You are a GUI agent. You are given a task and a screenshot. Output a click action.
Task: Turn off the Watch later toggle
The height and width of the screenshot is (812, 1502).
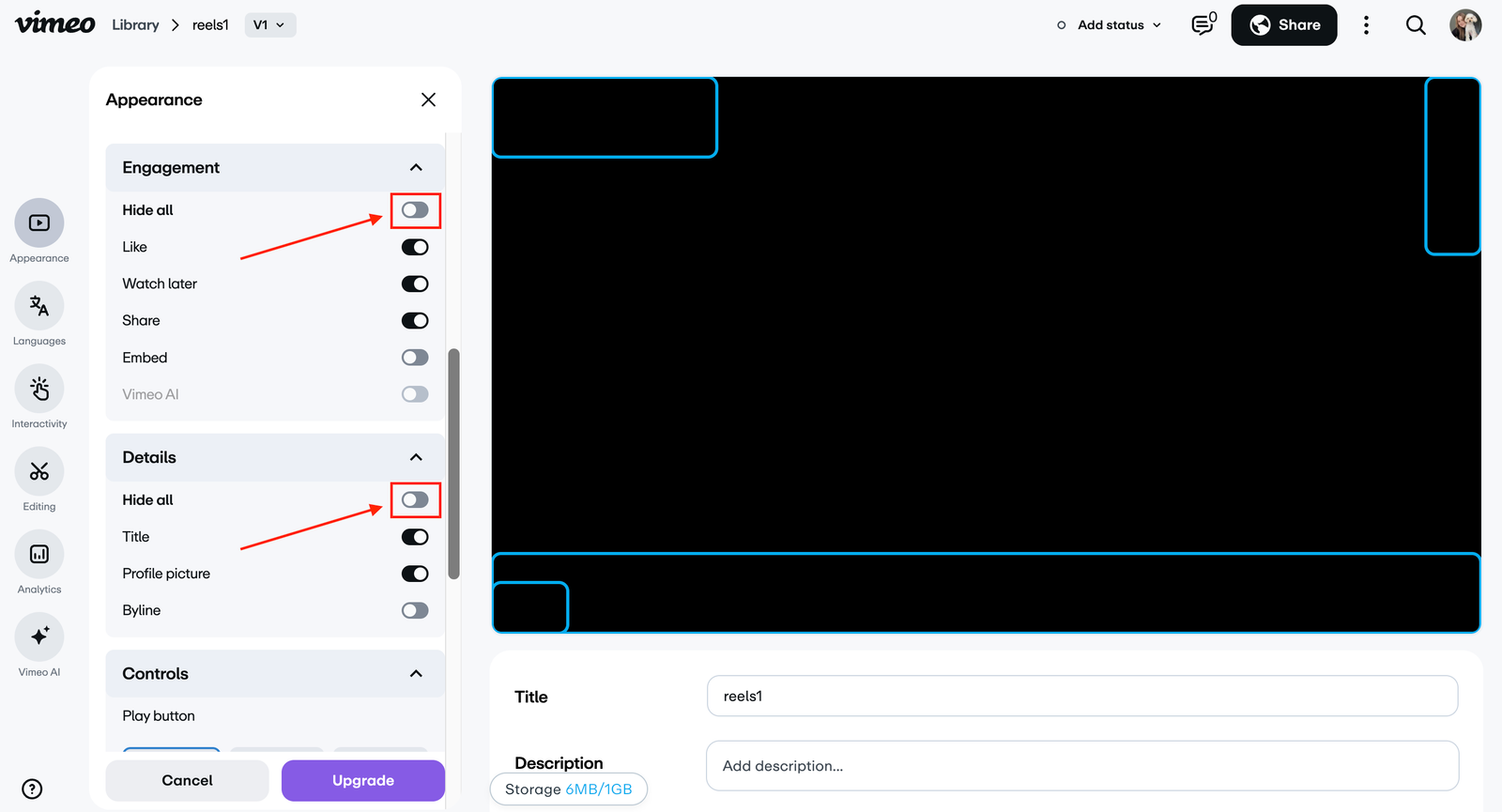415,283
